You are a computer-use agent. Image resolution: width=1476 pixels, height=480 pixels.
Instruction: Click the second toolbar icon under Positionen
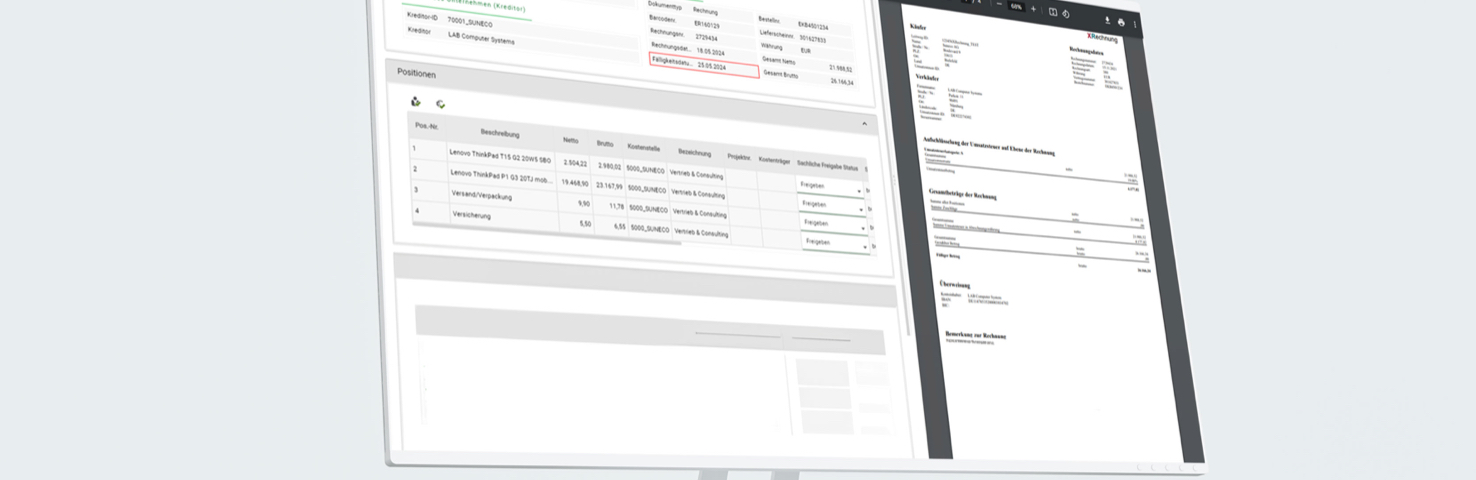[441, 104]
